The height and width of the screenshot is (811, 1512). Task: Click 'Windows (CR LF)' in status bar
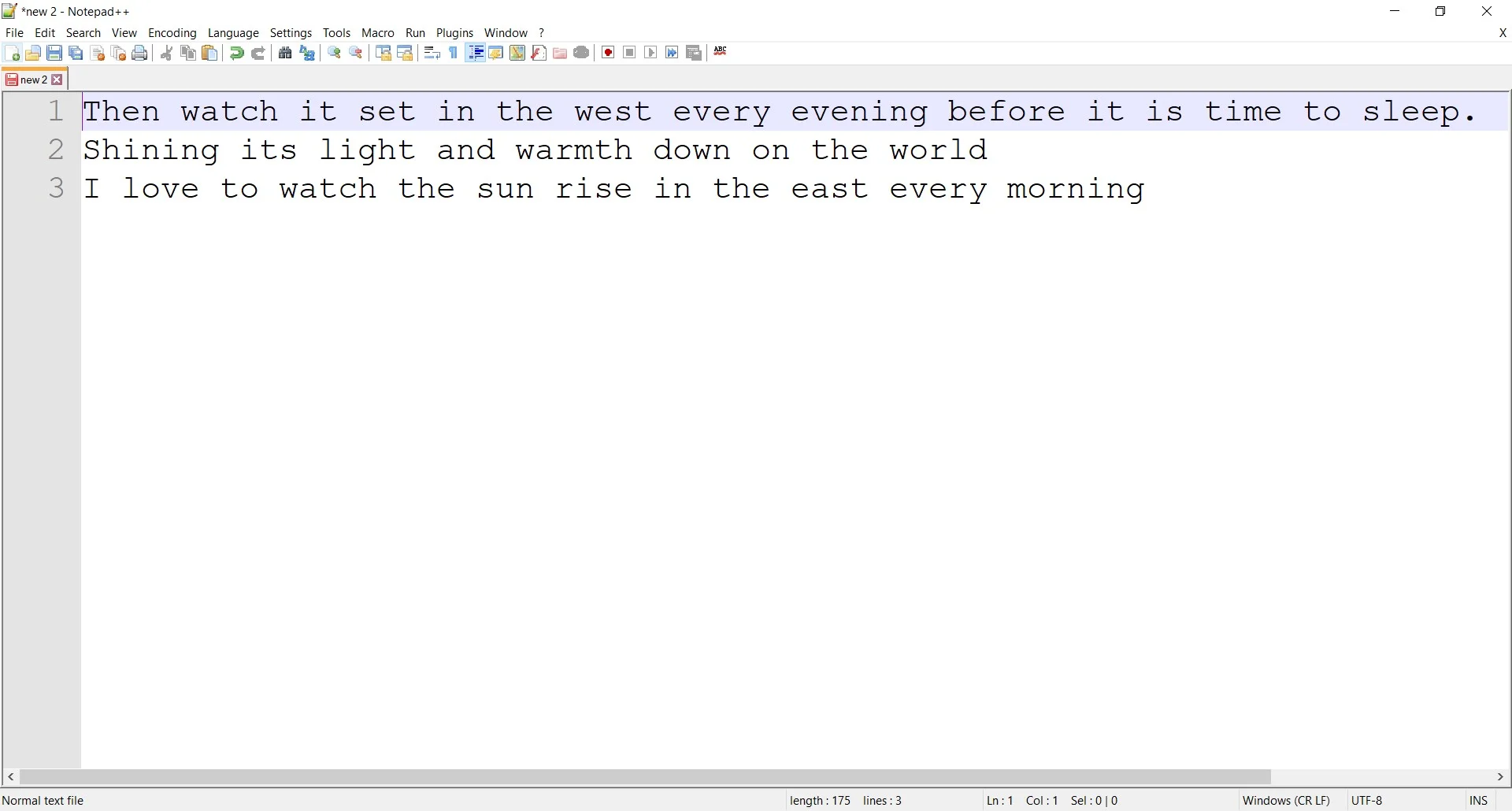pos(1286,801)
